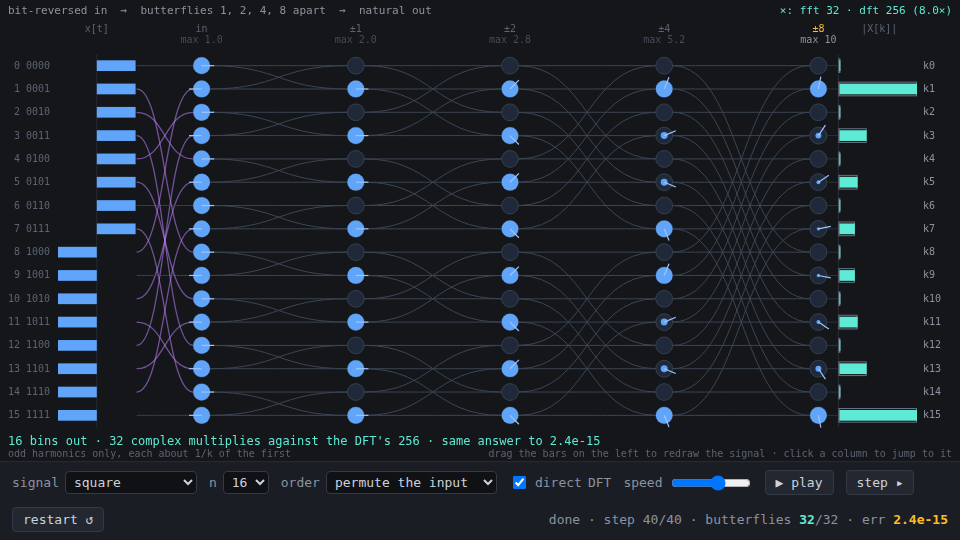Jump to the ±4 stage column header
Viewport: 960px width, 540px height.
[664, 34]
